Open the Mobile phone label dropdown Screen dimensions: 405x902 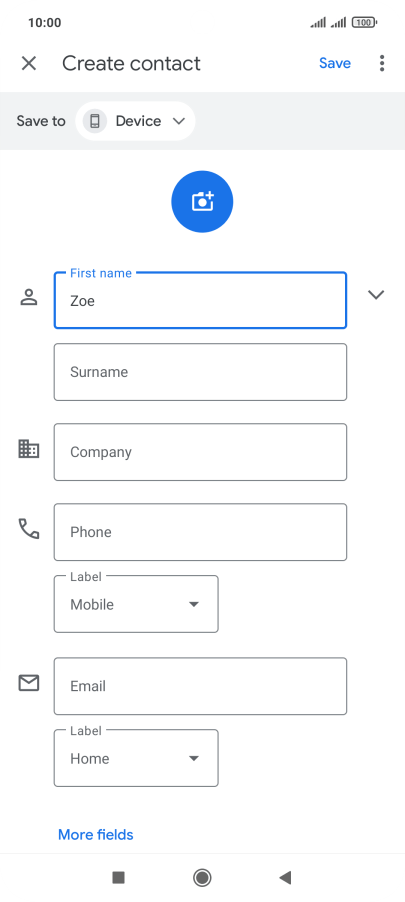coord(136,604)
